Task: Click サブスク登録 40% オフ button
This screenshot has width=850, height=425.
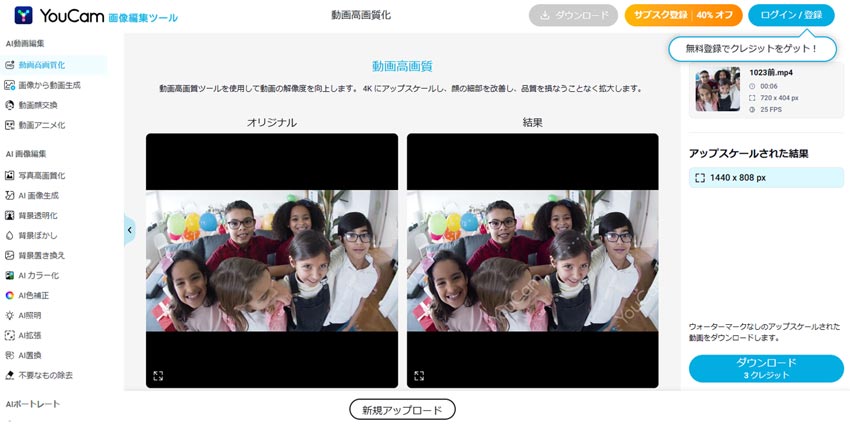Action: click(684, 15)
